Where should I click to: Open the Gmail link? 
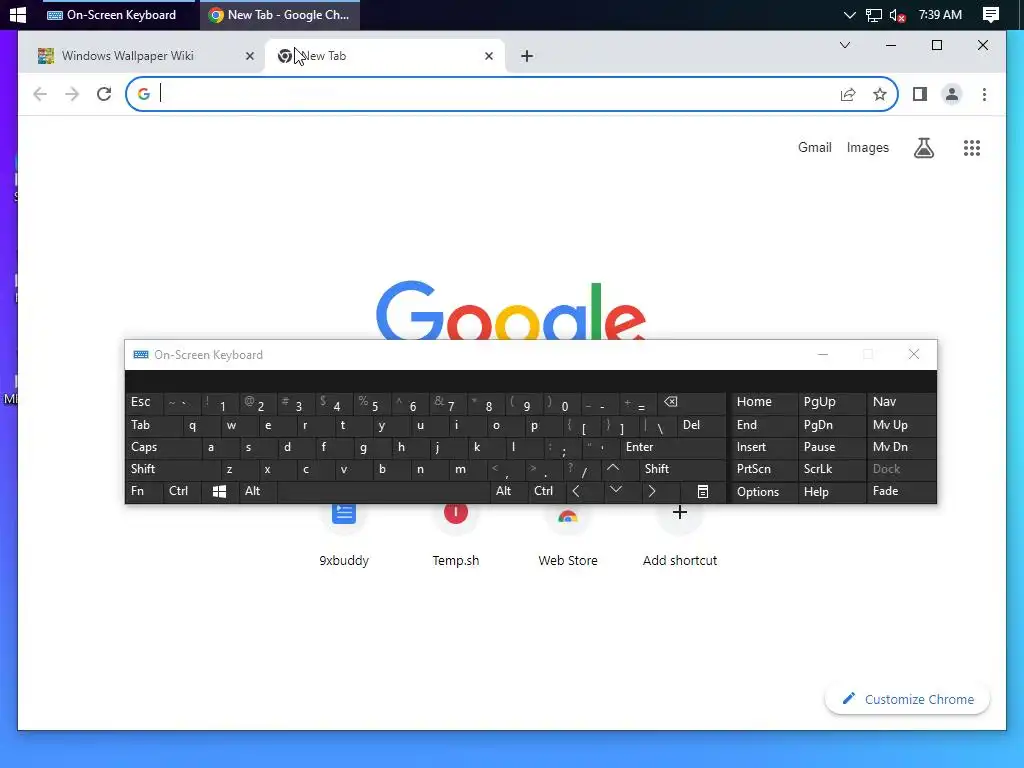point(814,148)
